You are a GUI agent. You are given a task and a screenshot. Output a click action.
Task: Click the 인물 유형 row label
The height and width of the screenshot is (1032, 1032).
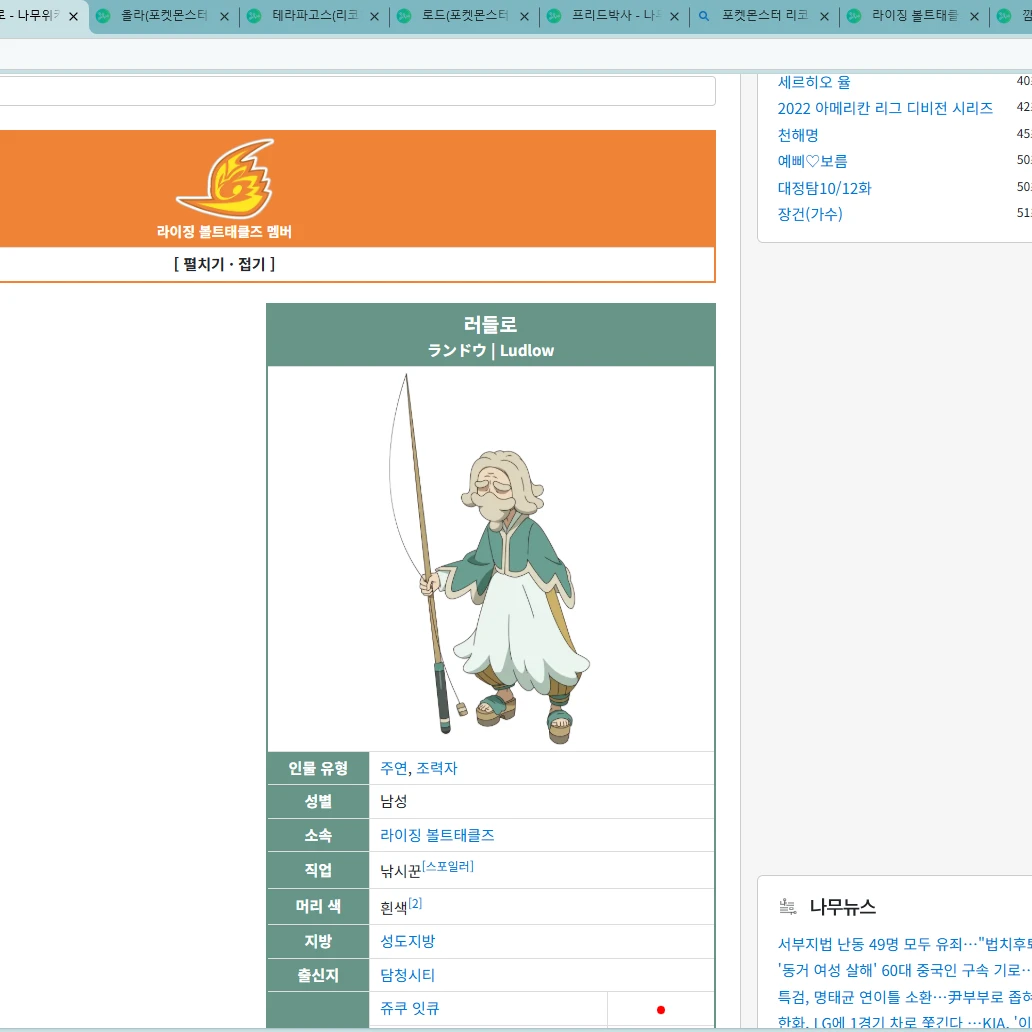318,768
